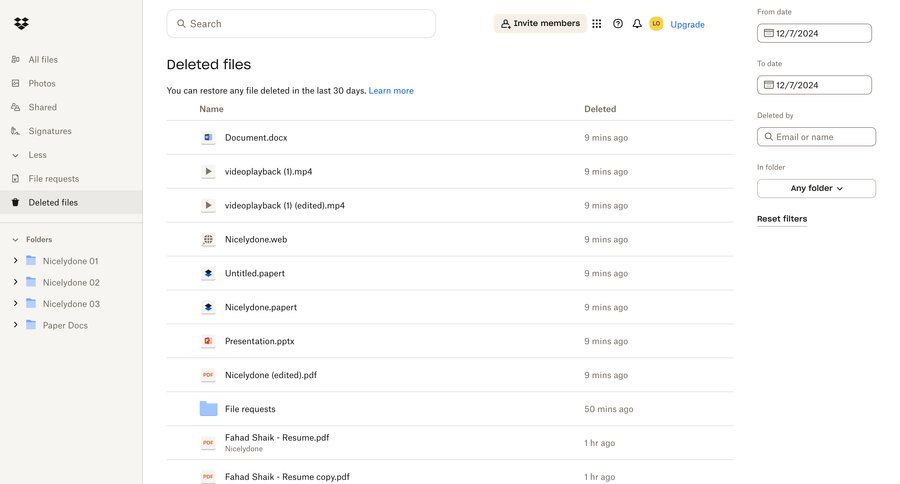The height and width of the screenshot is (484, 900).
Task: Sort by the Name column header
Action: [x=211, y=109]
